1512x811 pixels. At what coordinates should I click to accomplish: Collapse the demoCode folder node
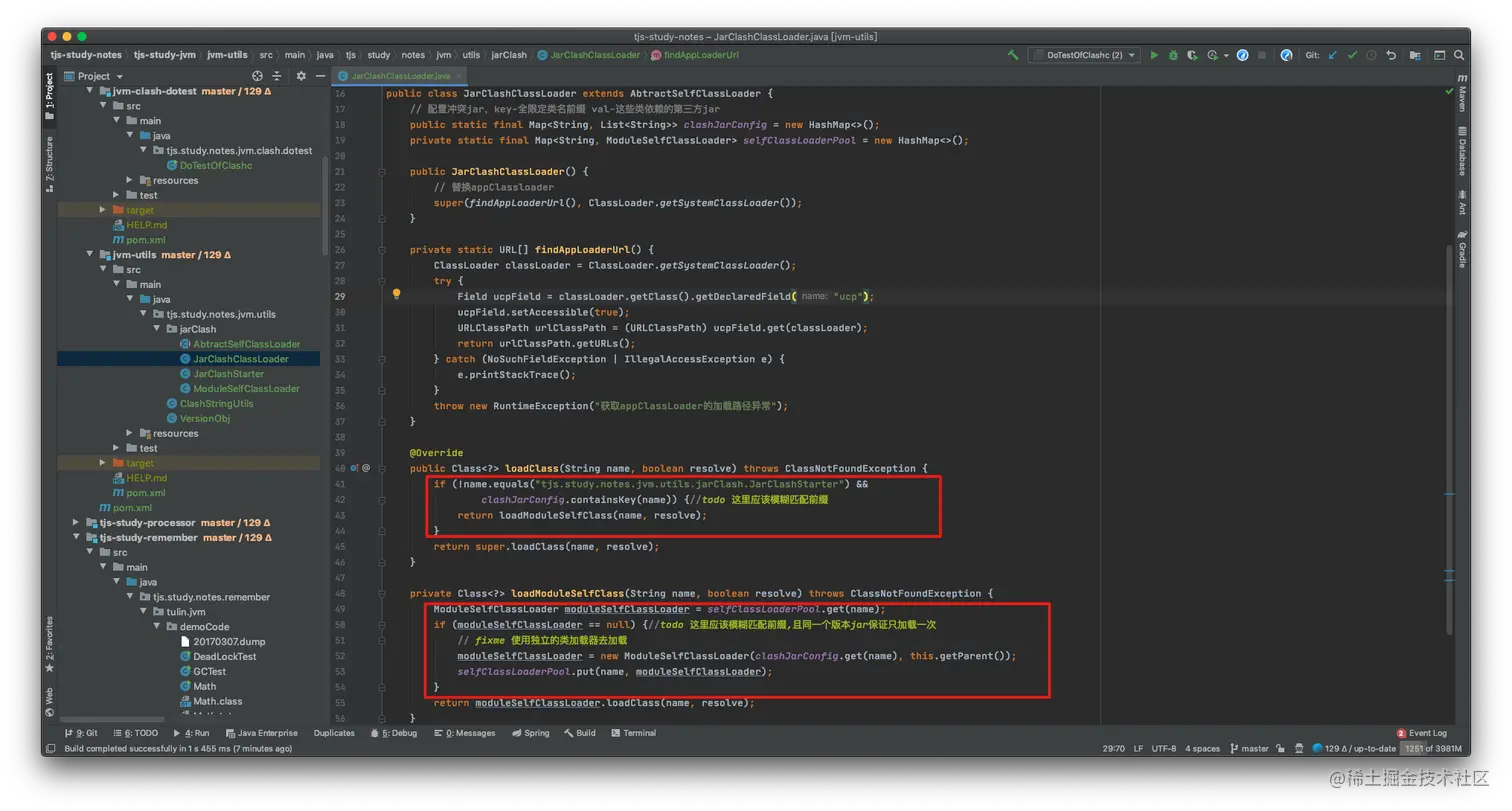click(157, 626)
